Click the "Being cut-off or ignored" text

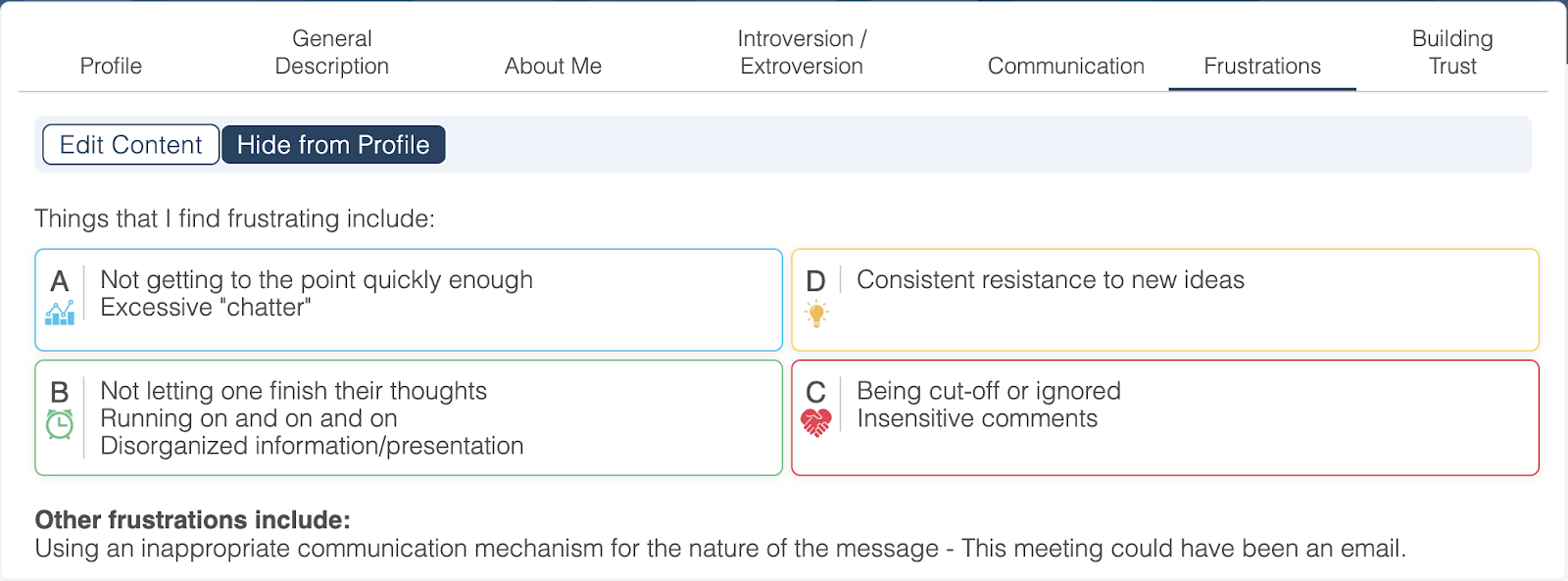point(989,391)
